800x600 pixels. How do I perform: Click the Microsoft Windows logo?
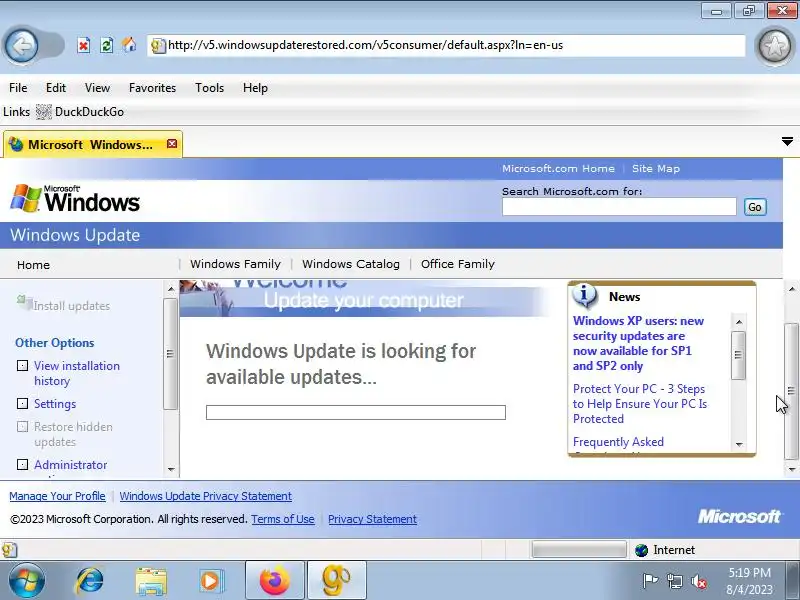tap(75, 198)
